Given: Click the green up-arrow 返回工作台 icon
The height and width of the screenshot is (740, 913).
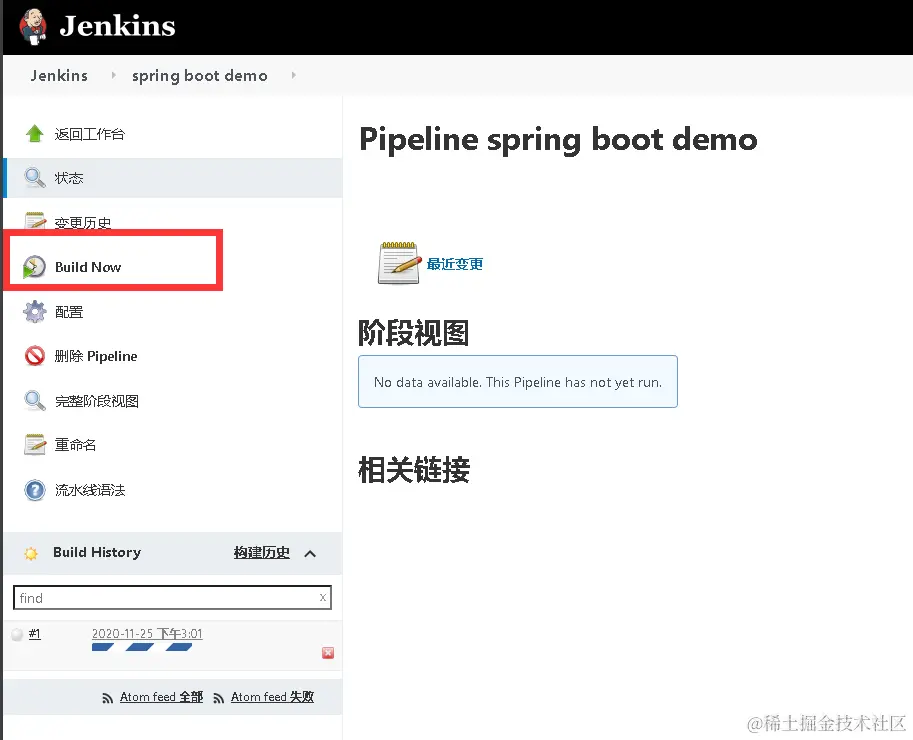Looking at the screenshot, I should pos(35,134).
